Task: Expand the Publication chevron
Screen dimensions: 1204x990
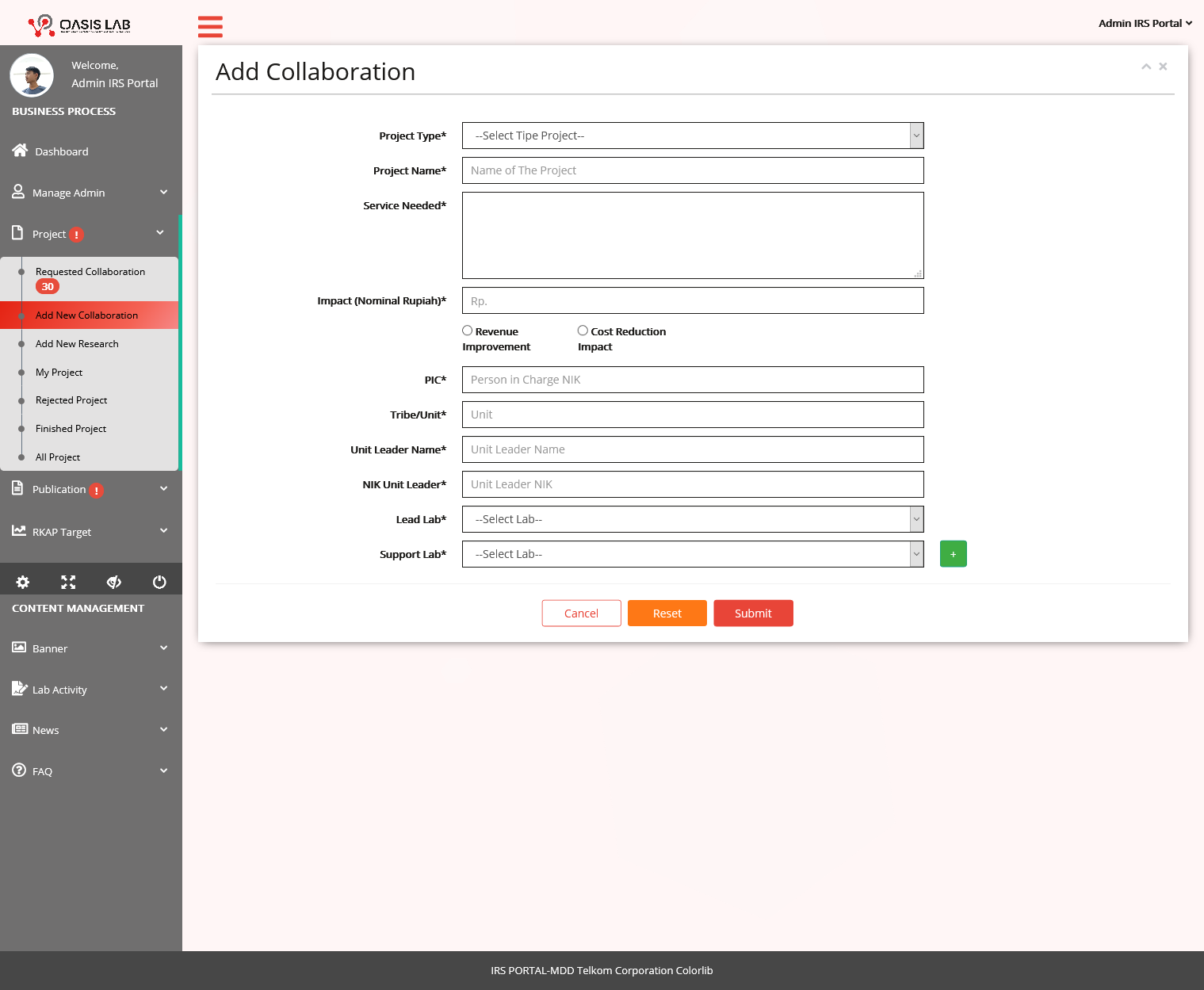Action: click(x=163, y=488)
